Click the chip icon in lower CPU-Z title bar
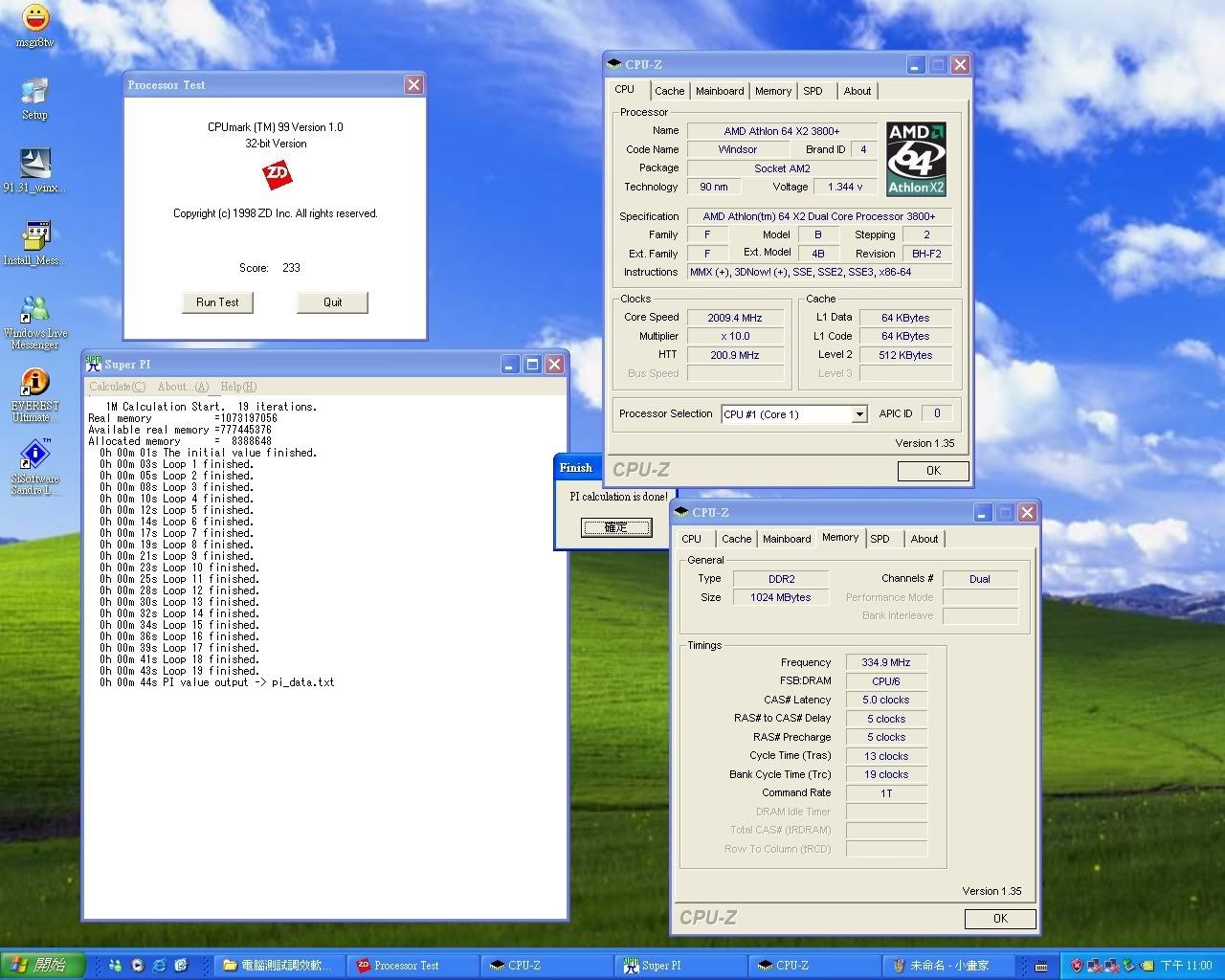The height and width of the screenshot is (980, 1225). coord(681,512)
